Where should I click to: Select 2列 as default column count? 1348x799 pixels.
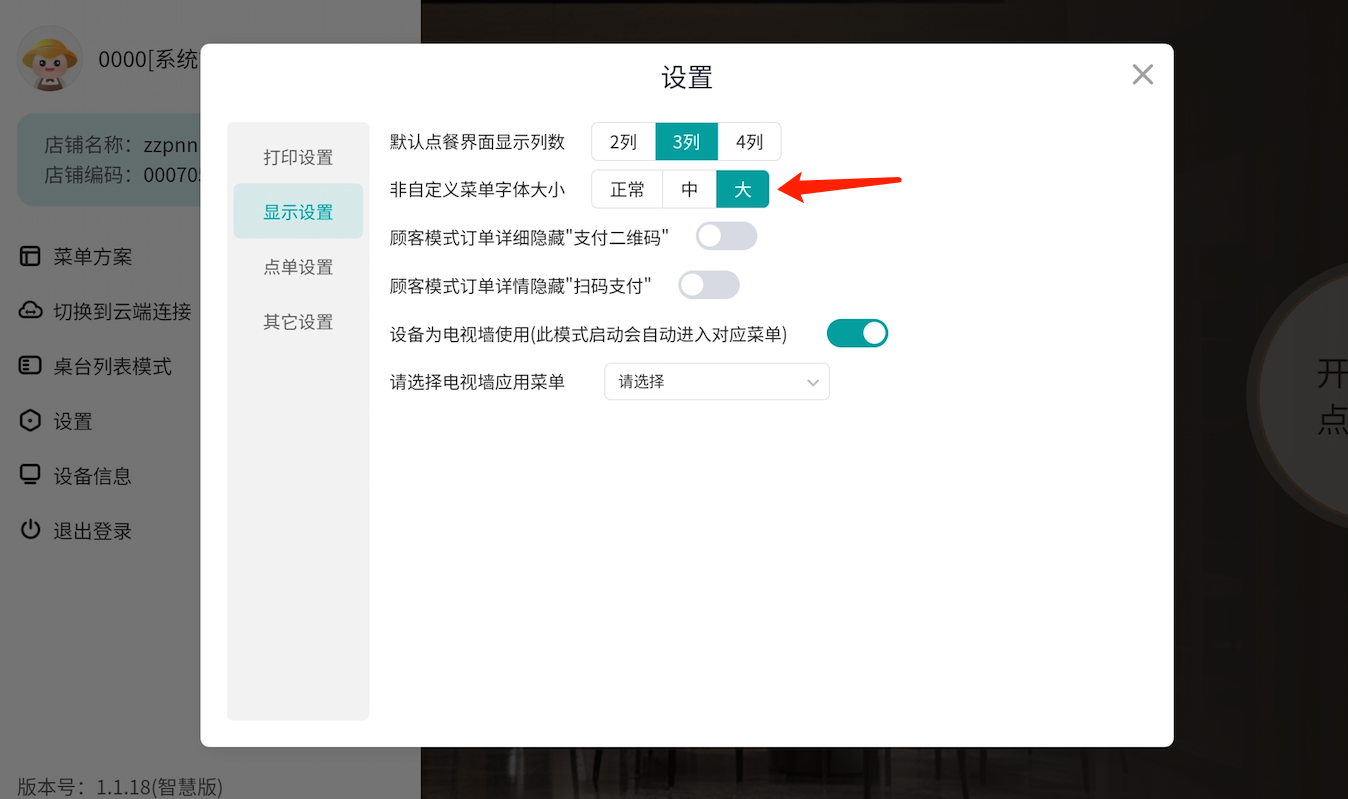click(623, 141)
